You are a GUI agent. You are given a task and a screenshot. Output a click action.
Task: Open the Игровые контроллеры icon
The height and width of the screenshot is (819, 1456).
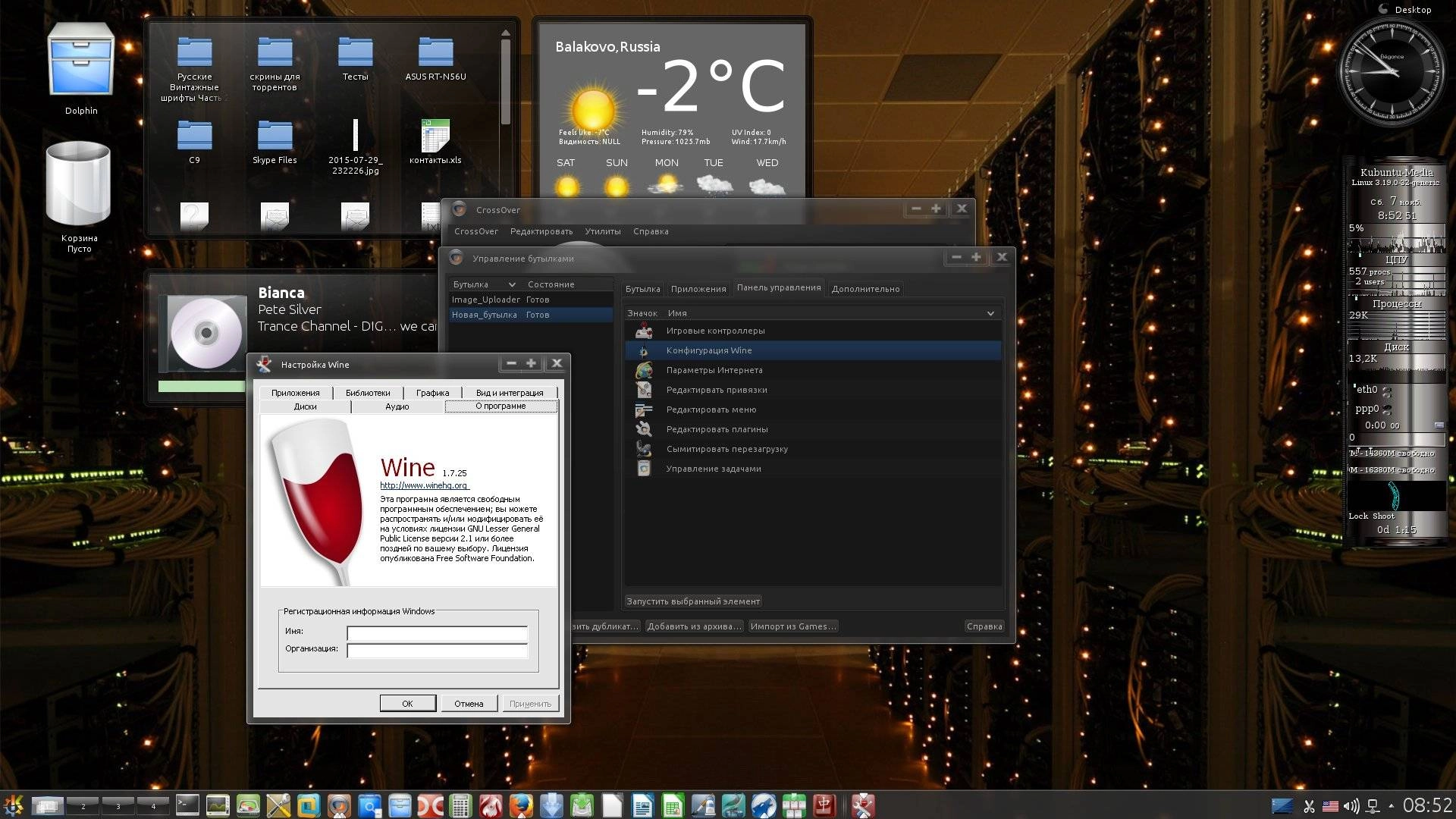[644, 331]
